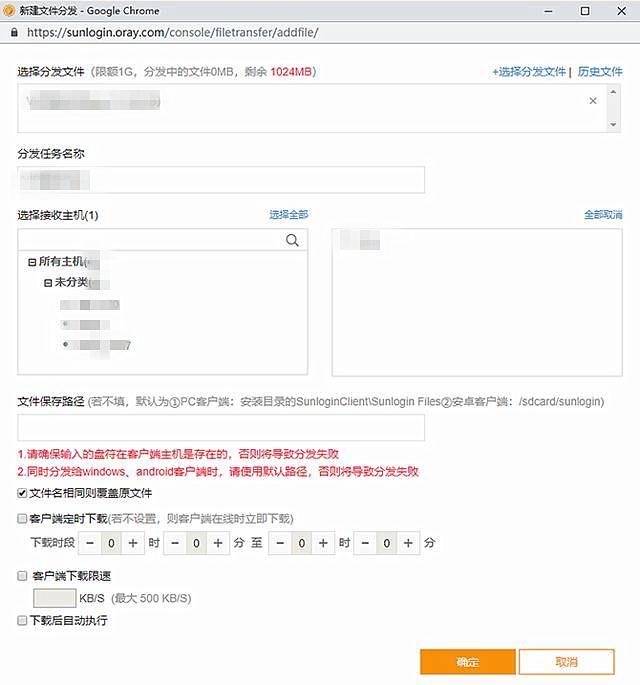The width and height of the screenshot is (640, 685).
Task: Click the search magnifier icon in host list
Action: [292, 240]
